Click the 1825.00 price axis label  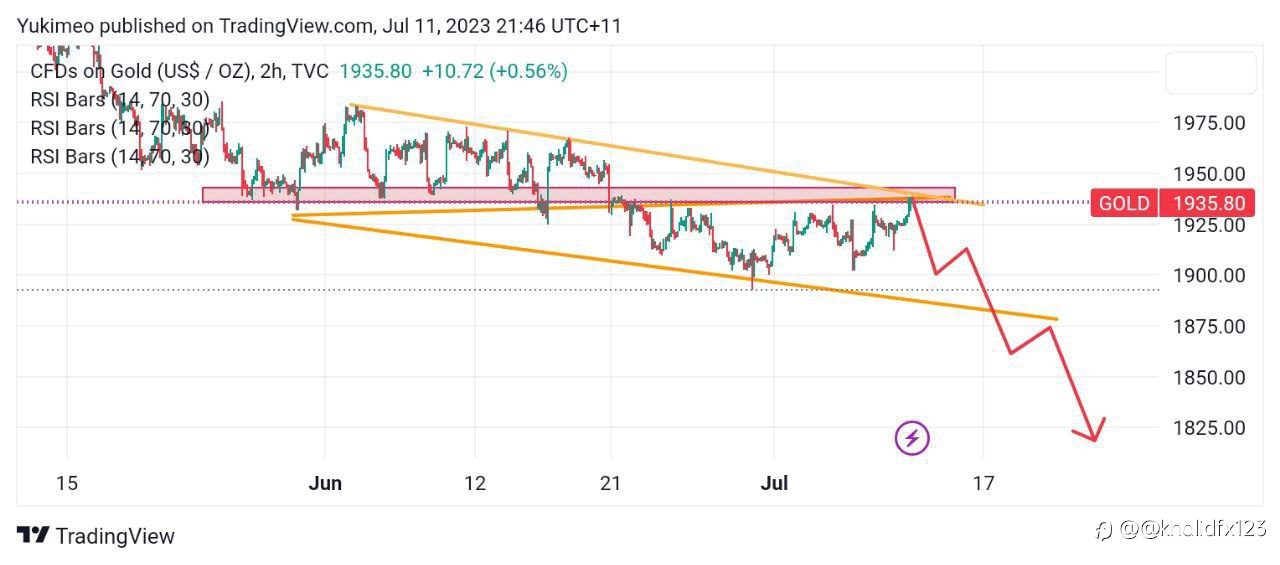tap(1209, 427)
